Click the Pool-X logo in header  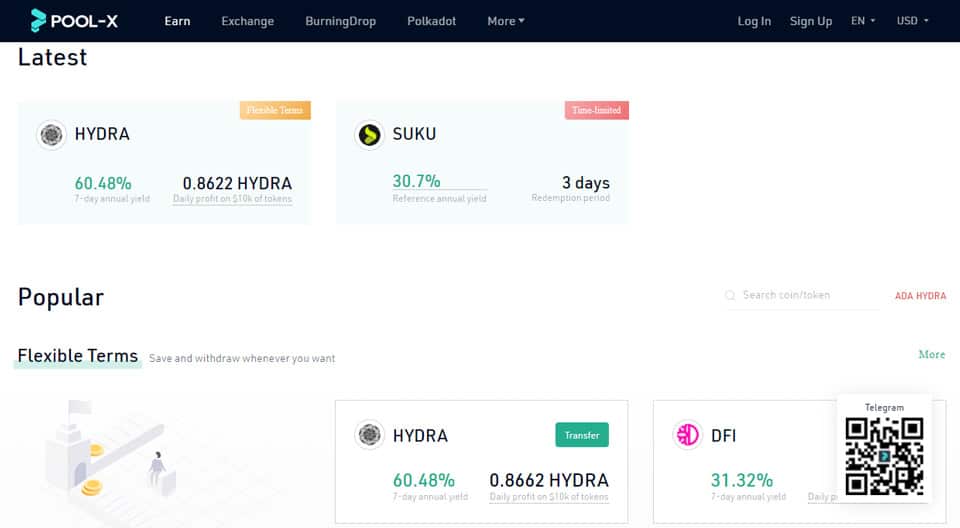(x=74, y=20)
